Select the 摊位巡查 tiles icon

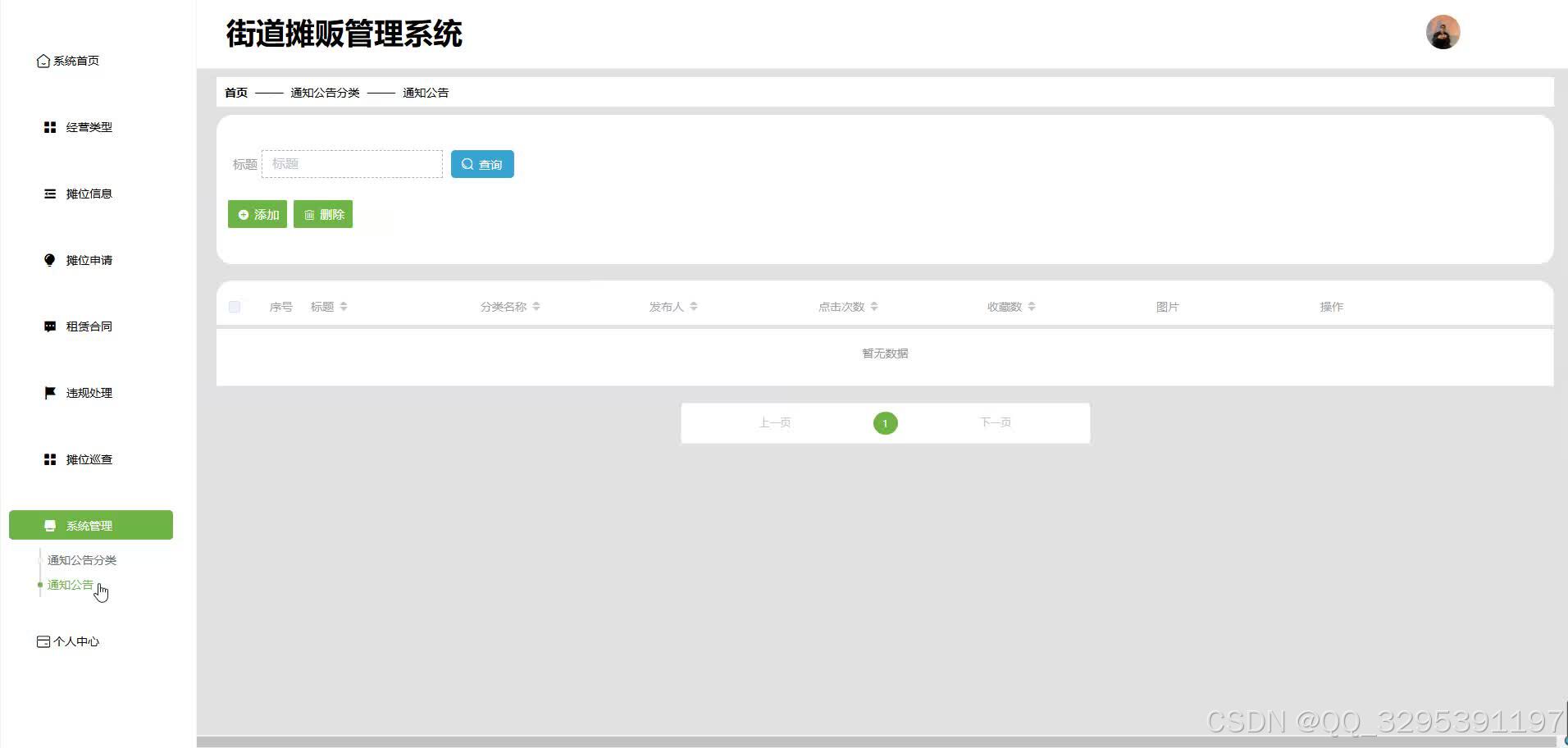pos(49,458)
